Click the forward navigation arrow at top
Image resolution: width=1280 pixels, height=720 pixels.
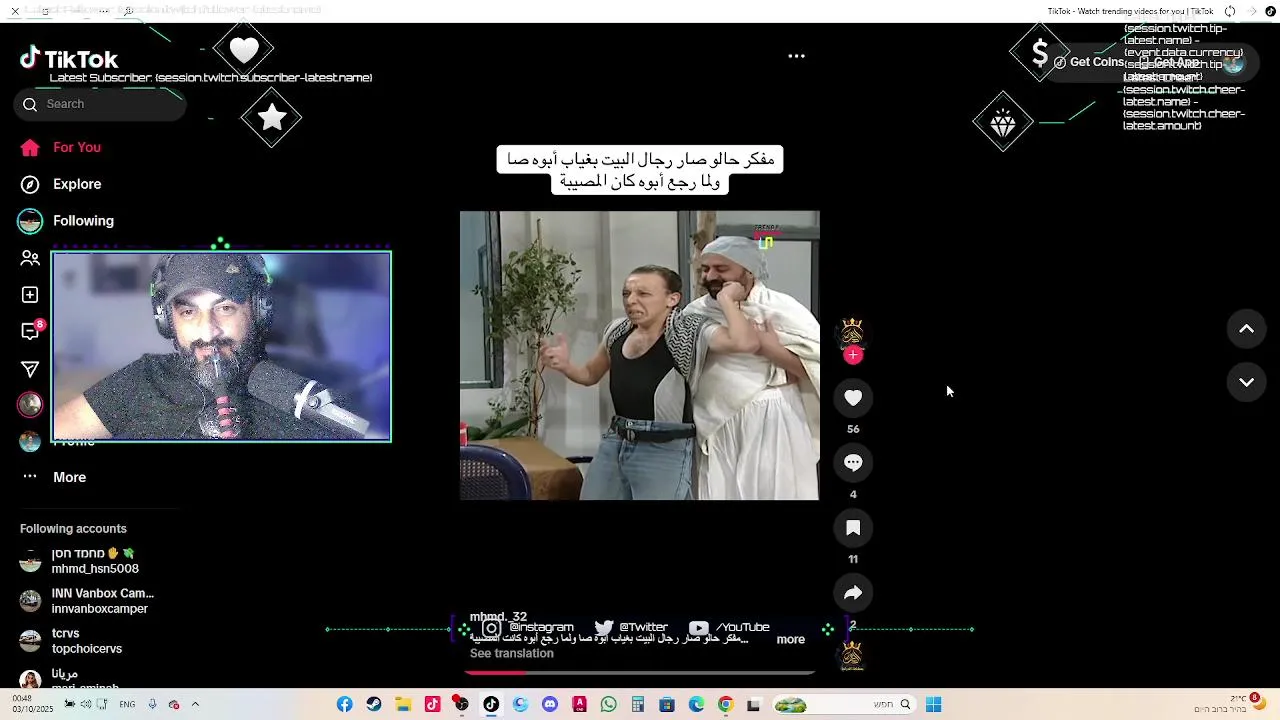click(1252, 11)
